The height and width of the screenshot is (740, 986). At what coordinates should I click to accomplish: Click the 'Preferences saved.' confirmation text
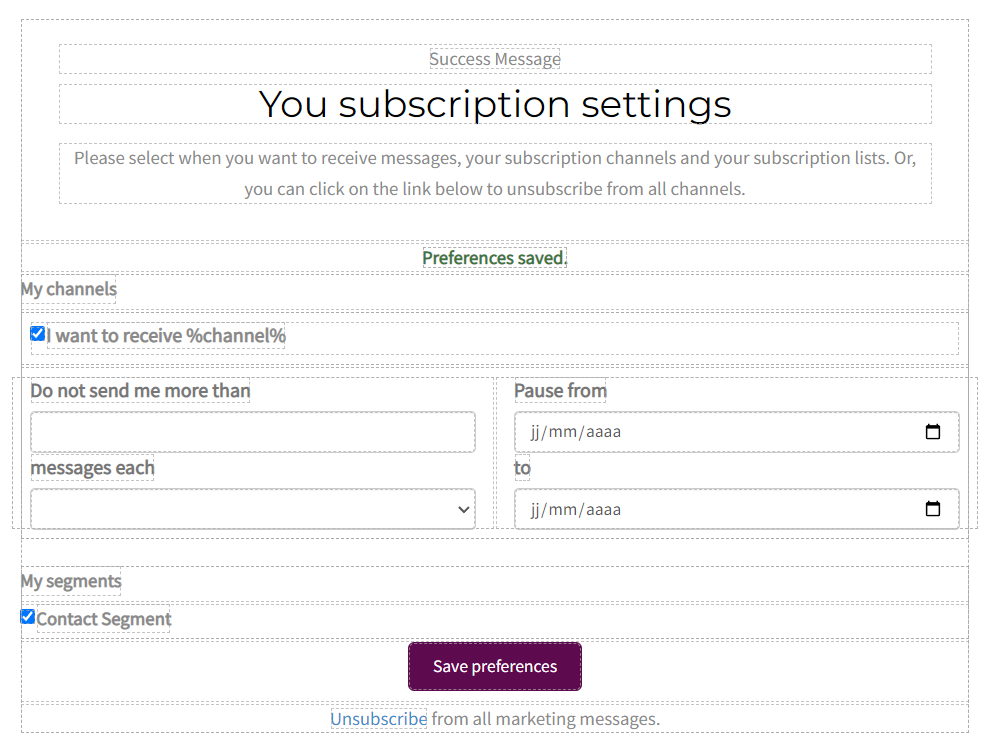494,258
